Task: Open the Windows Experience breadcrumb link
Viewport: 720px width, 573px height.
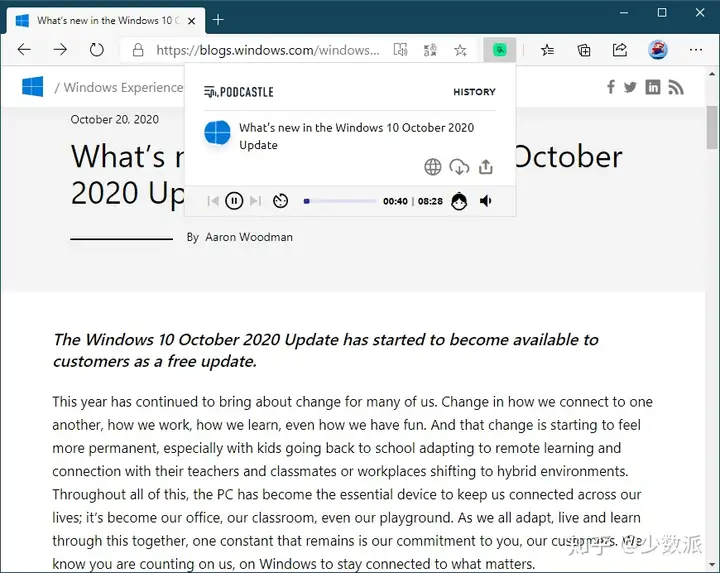Action: (123, 87)
